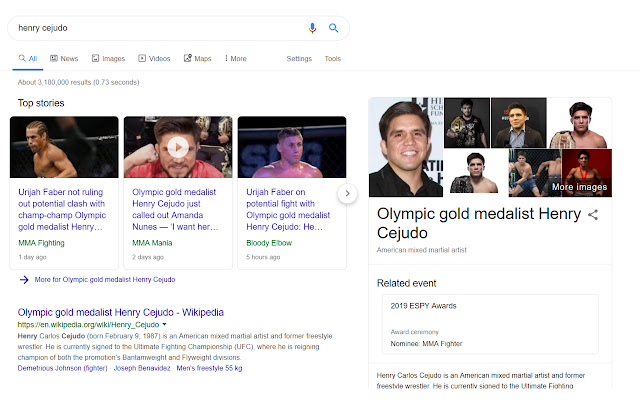Image resolution: width=640 pixels, height=400 pixels.
Task: Open the search Settings menu
Action: (x=299, y=59)
